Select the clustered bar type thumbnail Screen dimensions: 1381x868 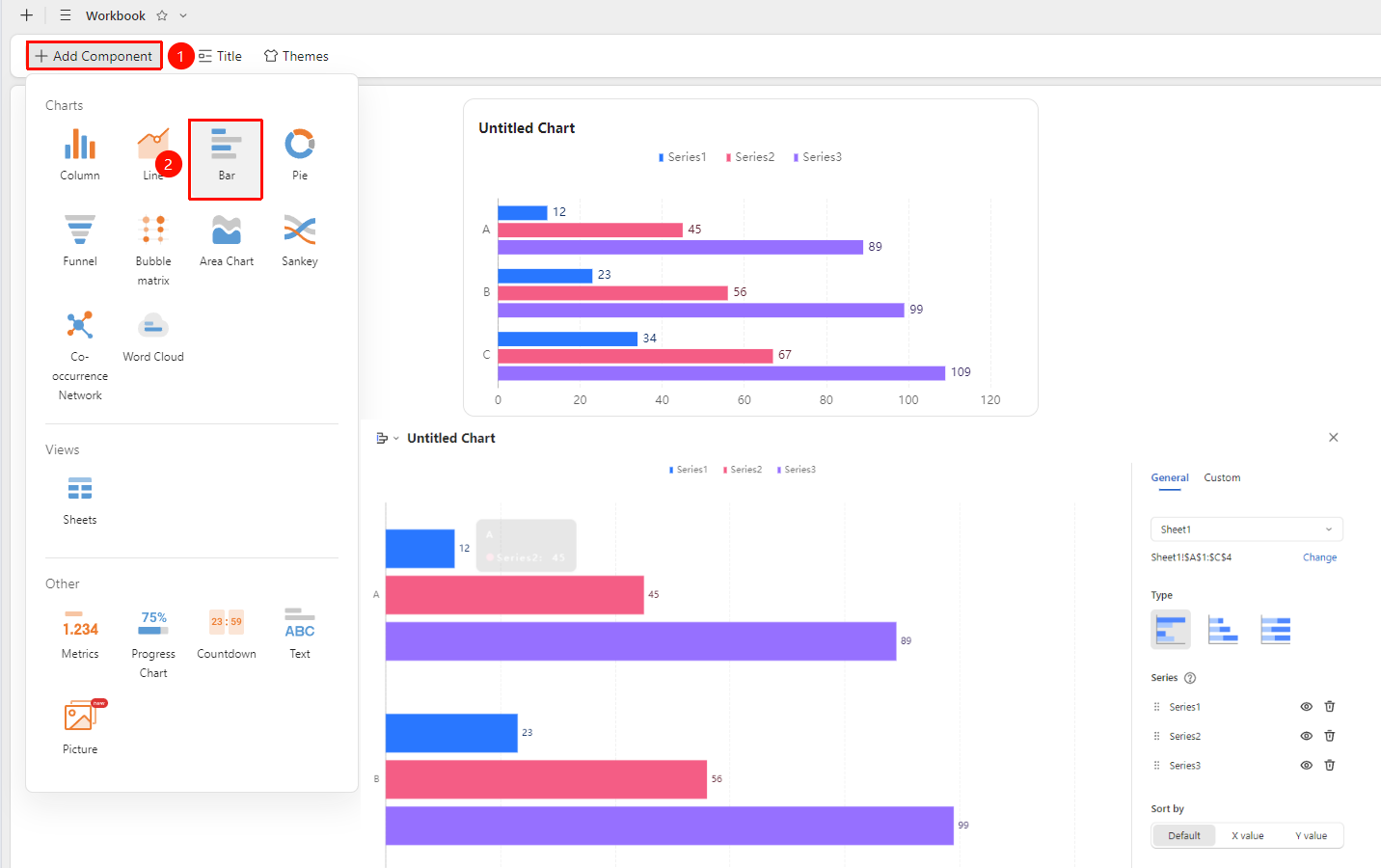click(x=1171, y=630)
